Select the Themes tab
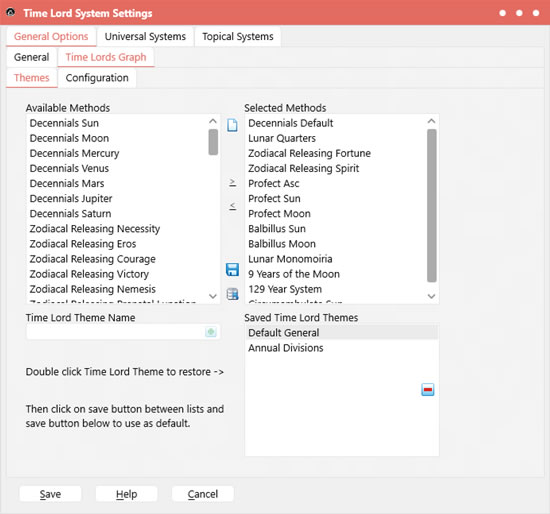Screen dimensions: 550x514 tap(32, 78)
